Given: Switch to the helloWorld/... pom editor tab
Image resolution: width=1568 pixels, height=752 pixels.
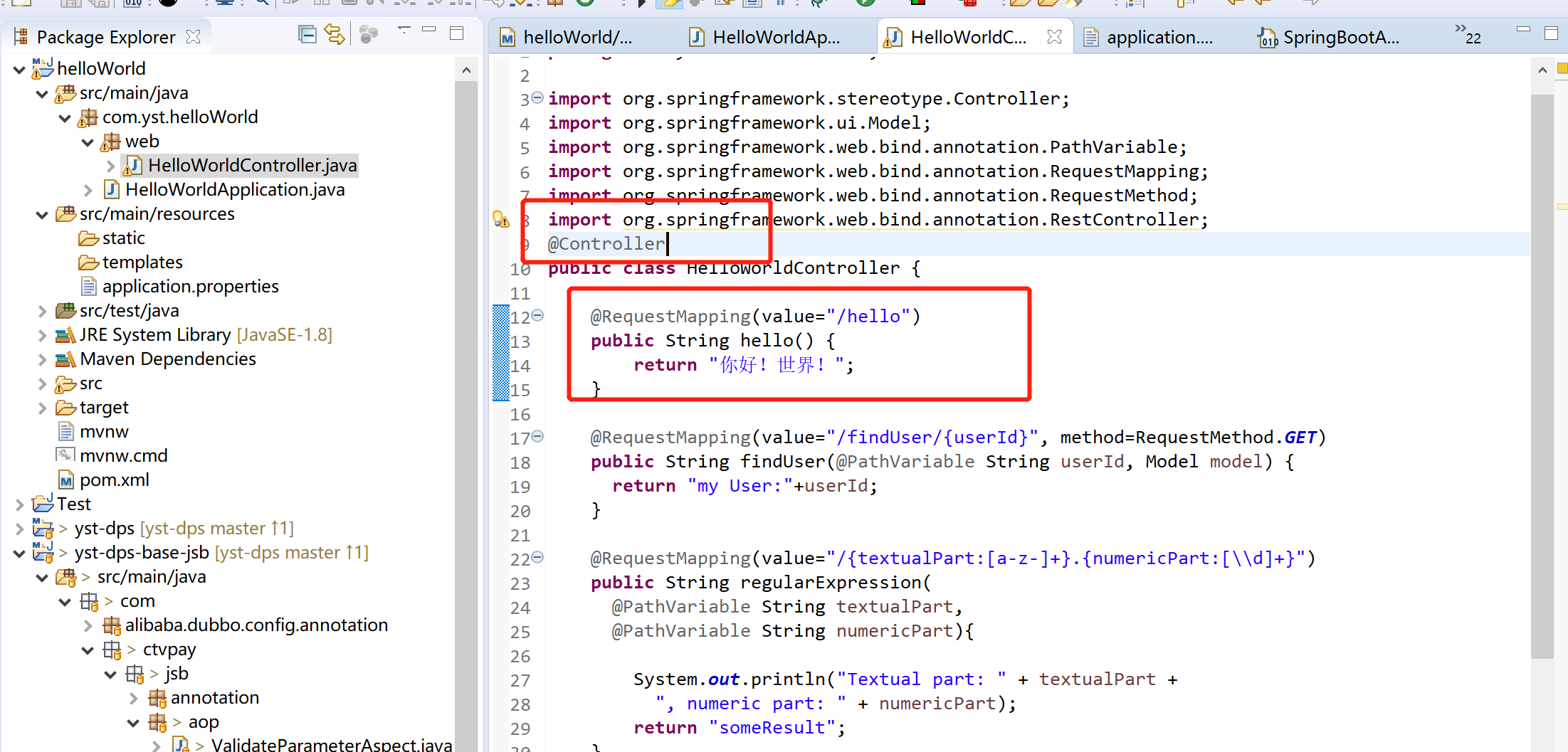Looking at the screenshot, I should point(566,37).
